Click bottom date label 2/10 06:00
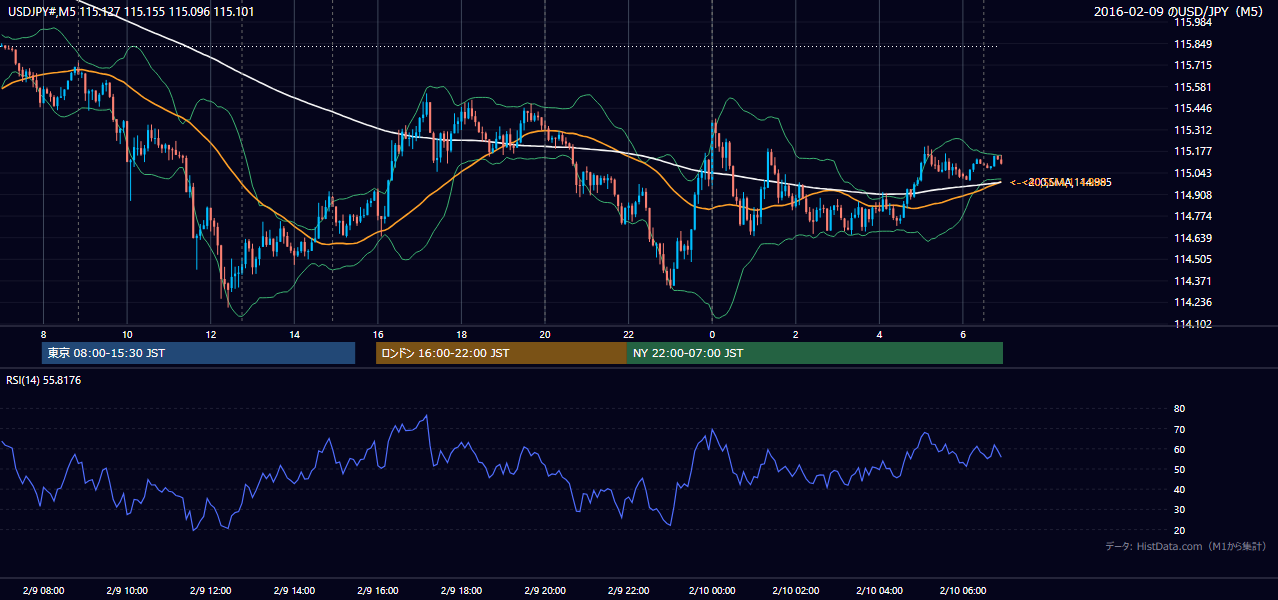Viewport: 1278px width, 600px height. (x=962, y=591)
